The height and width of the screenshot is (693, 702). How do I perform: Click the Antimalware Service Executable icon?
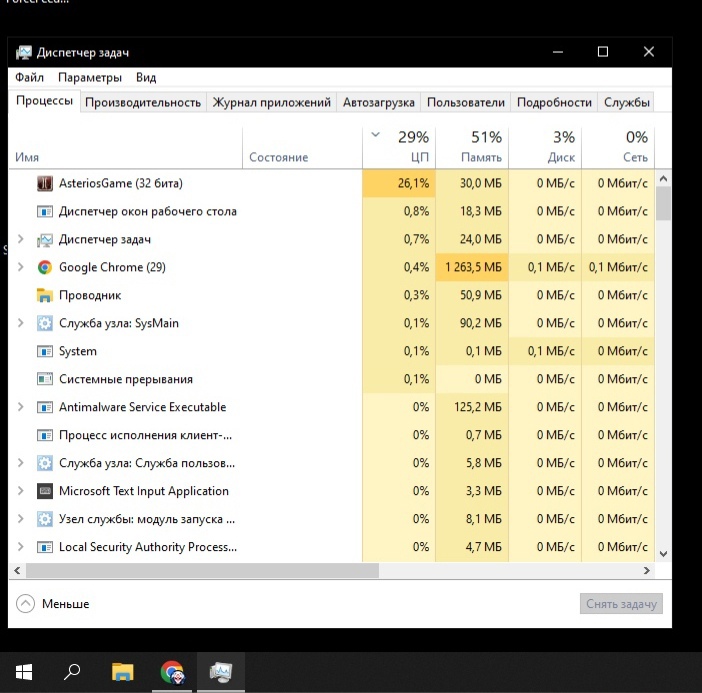pos(45,407)
